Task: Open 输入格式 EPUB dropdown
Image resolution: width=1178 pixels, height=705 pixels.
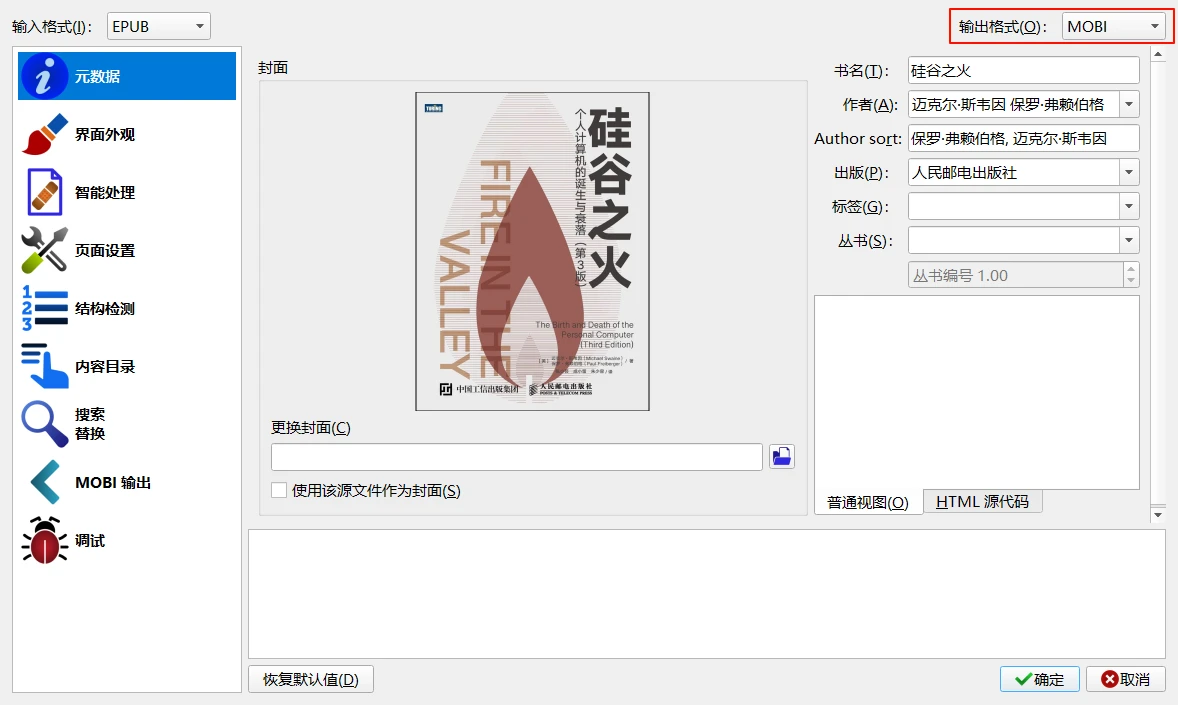Action: [x=159, y=26]
